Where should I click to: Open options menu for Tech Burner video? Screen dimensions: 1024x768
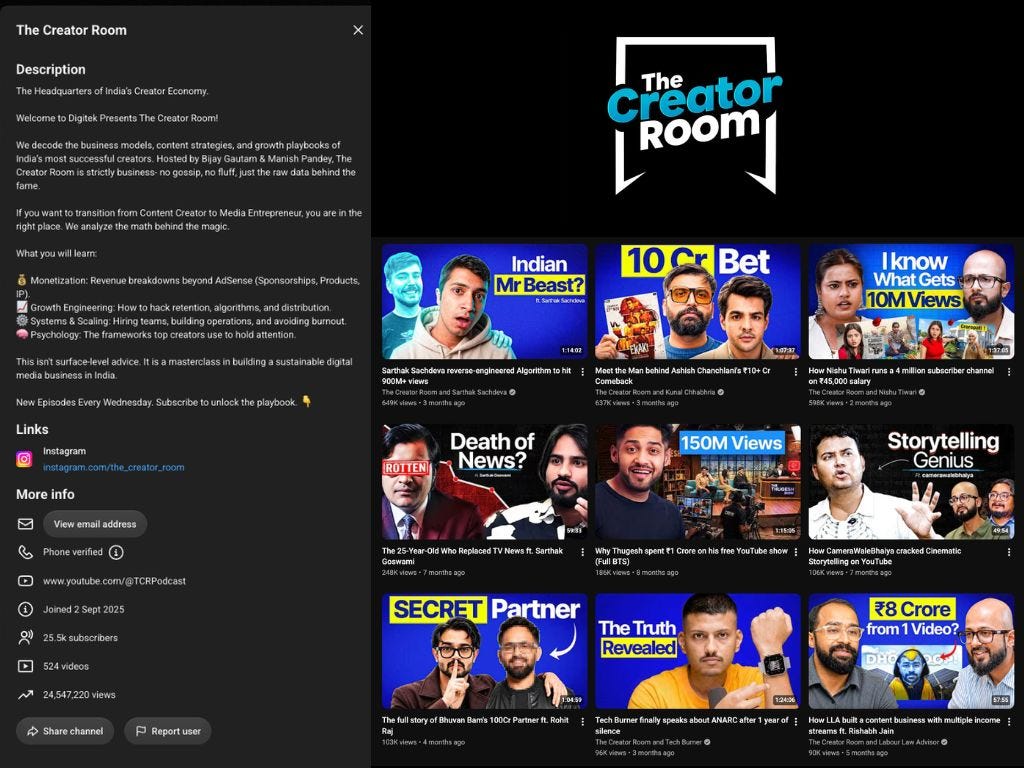point(795,722)
